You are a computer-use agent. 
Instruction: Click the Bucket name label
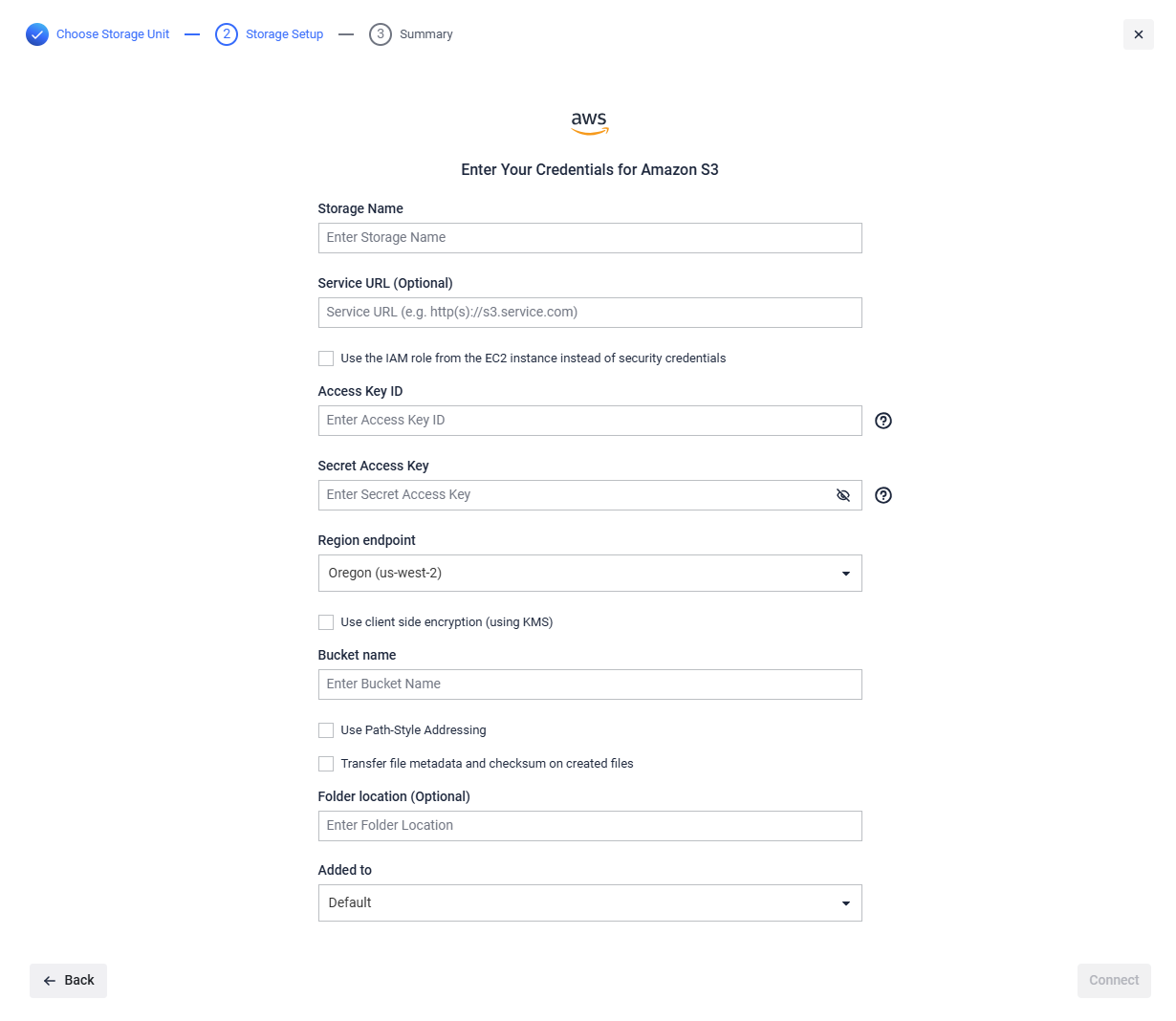pyautogui.click(x=357, y=655)
